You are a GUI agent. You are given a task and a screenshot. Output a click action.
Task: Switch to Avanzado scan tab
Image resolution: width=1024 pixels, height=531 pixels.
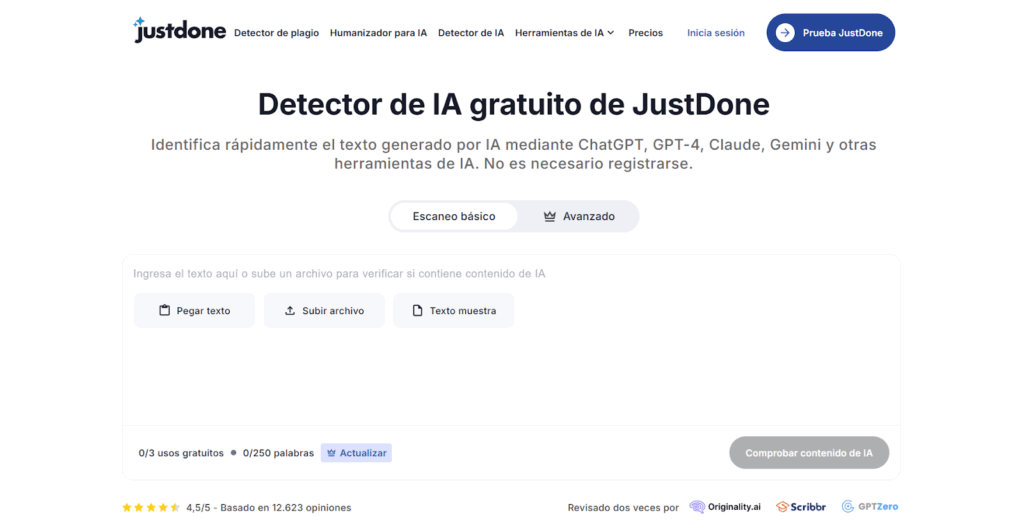pos(579,216)
